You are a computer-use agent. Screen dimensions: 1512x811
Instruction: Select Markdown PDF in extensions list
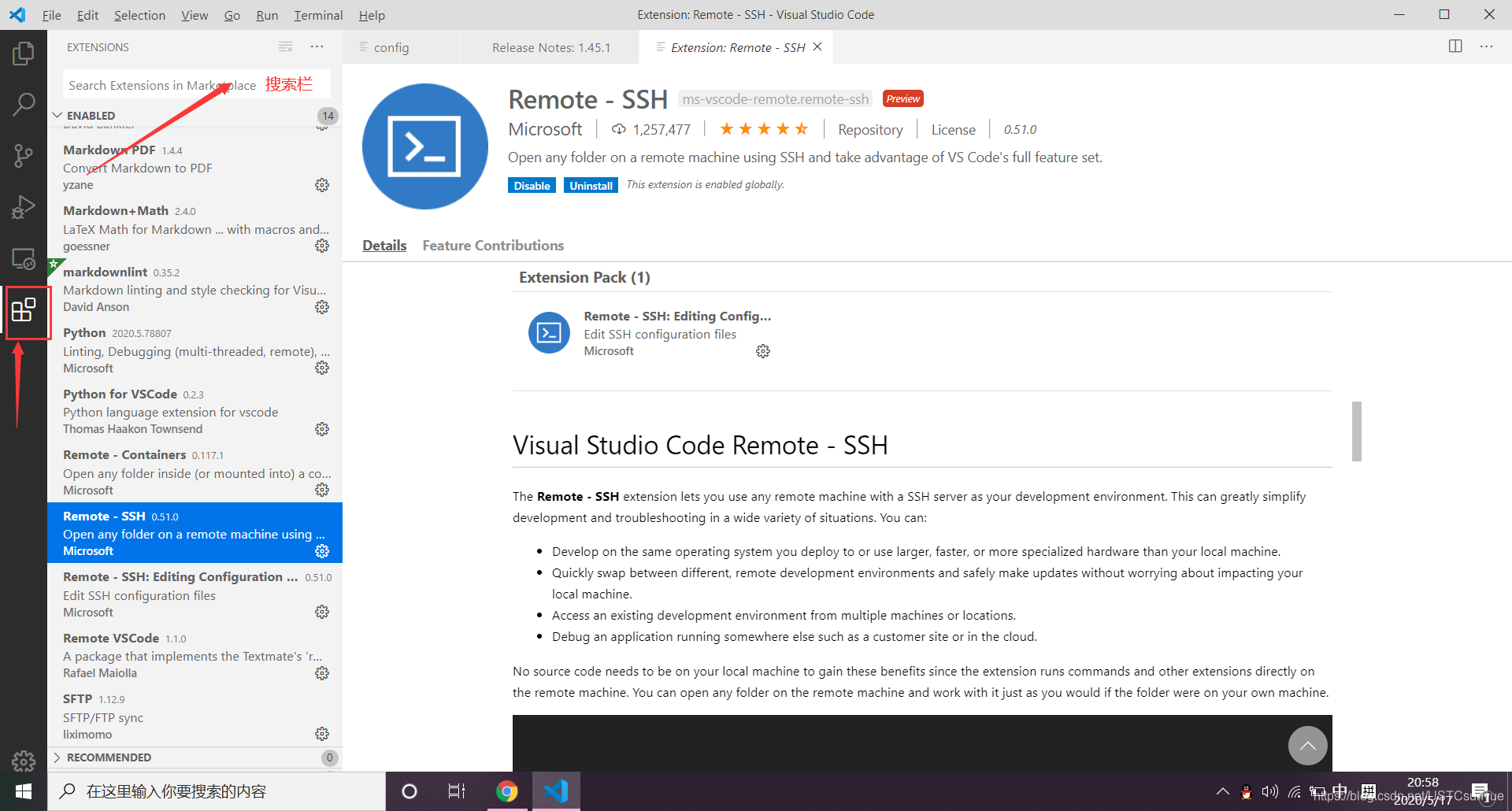click(195, 167)
